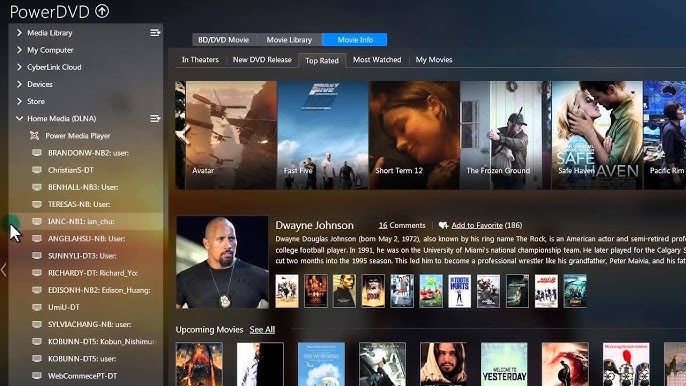Click the EDISONH-NB2 device icon

37,290
